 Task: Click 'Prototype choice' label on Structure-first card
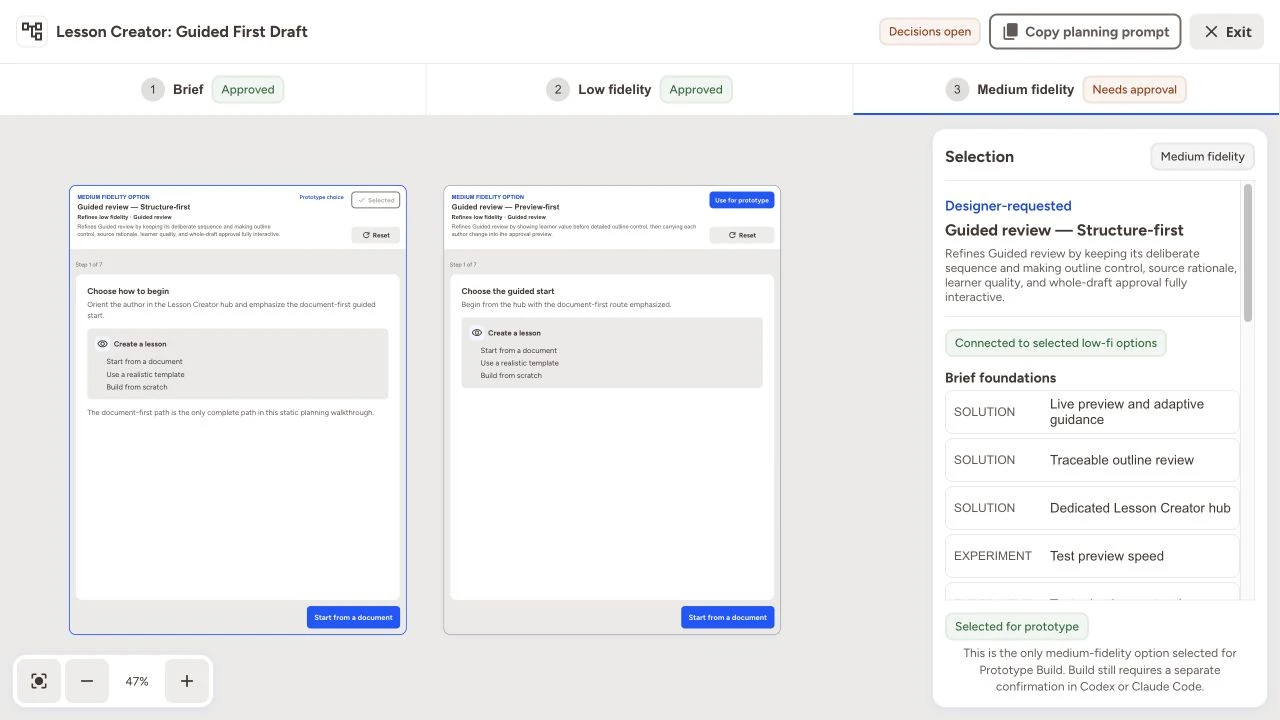[322, 197]
